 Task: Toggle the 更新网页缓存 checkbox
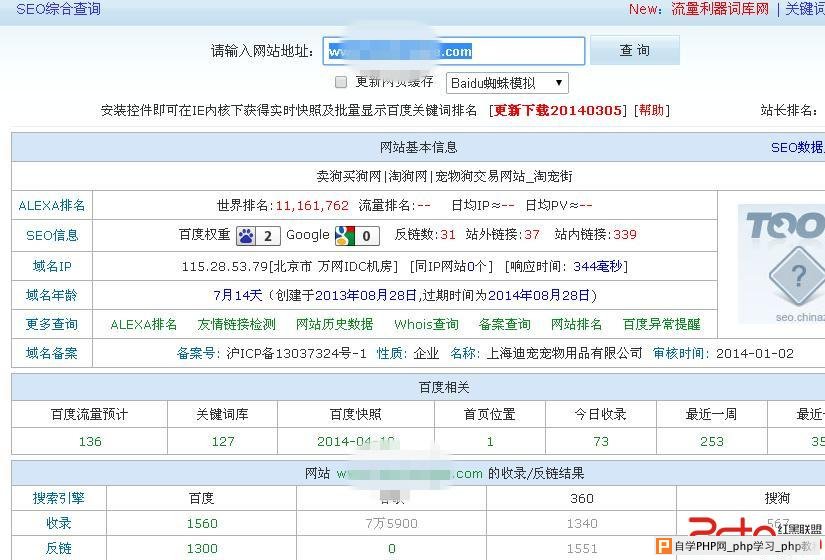point(341,82)
